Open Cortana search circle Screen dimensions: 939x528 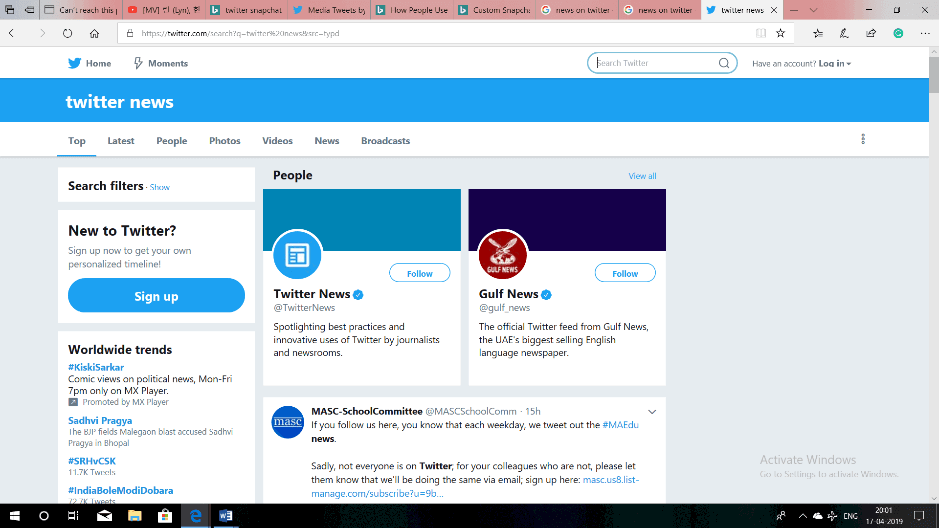pyautogui.click(x=44, y=515)
